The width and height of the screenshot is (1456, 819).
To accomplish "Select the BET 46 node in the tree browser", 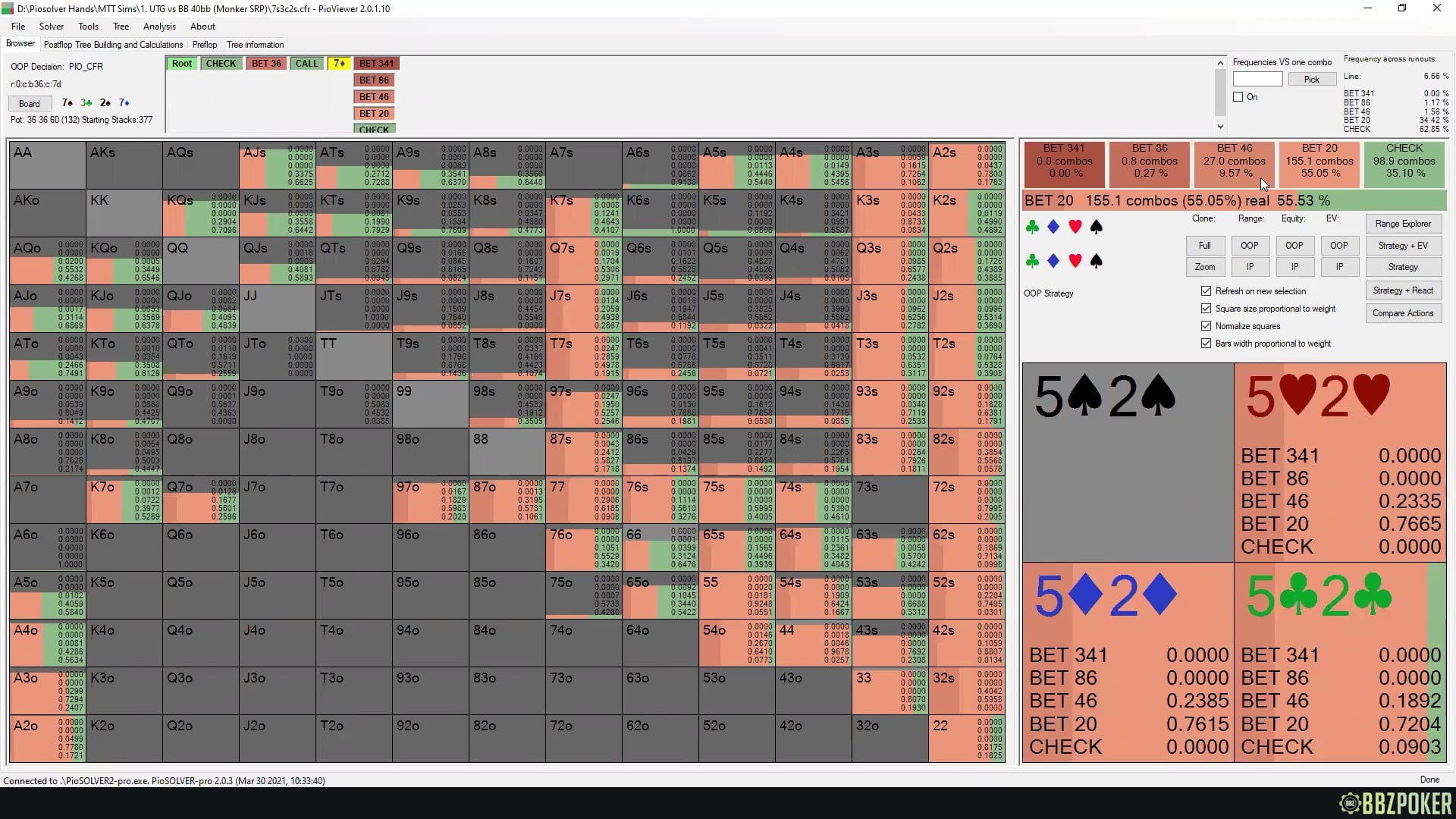I will [374, 96].
